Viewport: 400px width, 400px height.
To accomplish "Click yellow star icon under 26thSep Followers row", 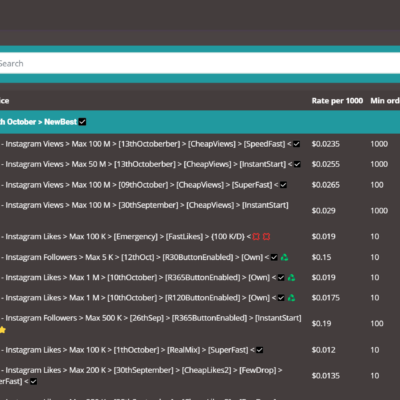I will point(3,330).
